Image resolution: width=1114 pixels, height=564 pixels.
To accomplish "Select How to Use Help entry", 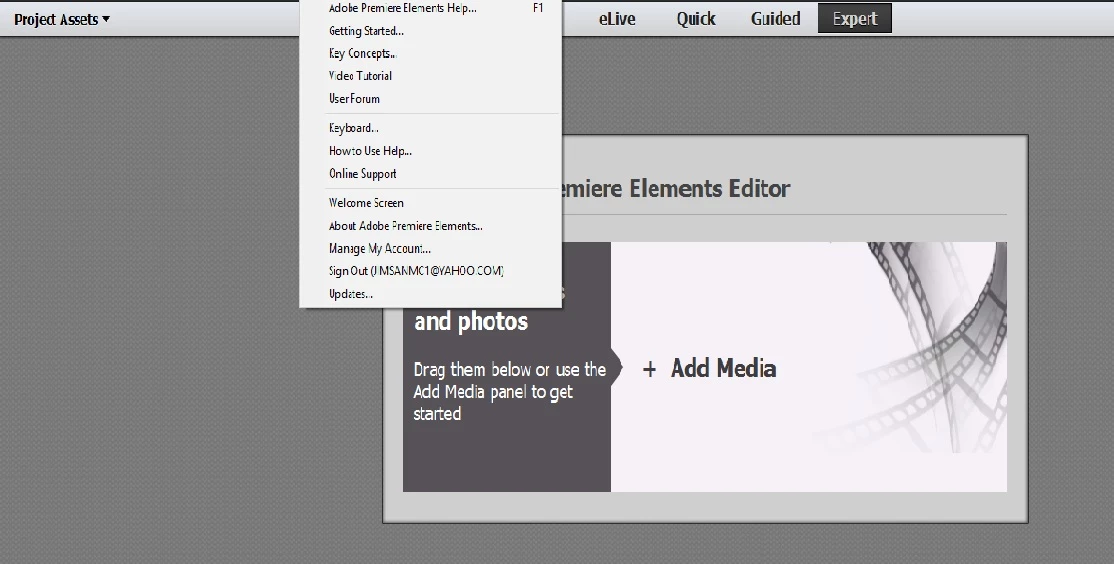I will [x=431, y=151].
